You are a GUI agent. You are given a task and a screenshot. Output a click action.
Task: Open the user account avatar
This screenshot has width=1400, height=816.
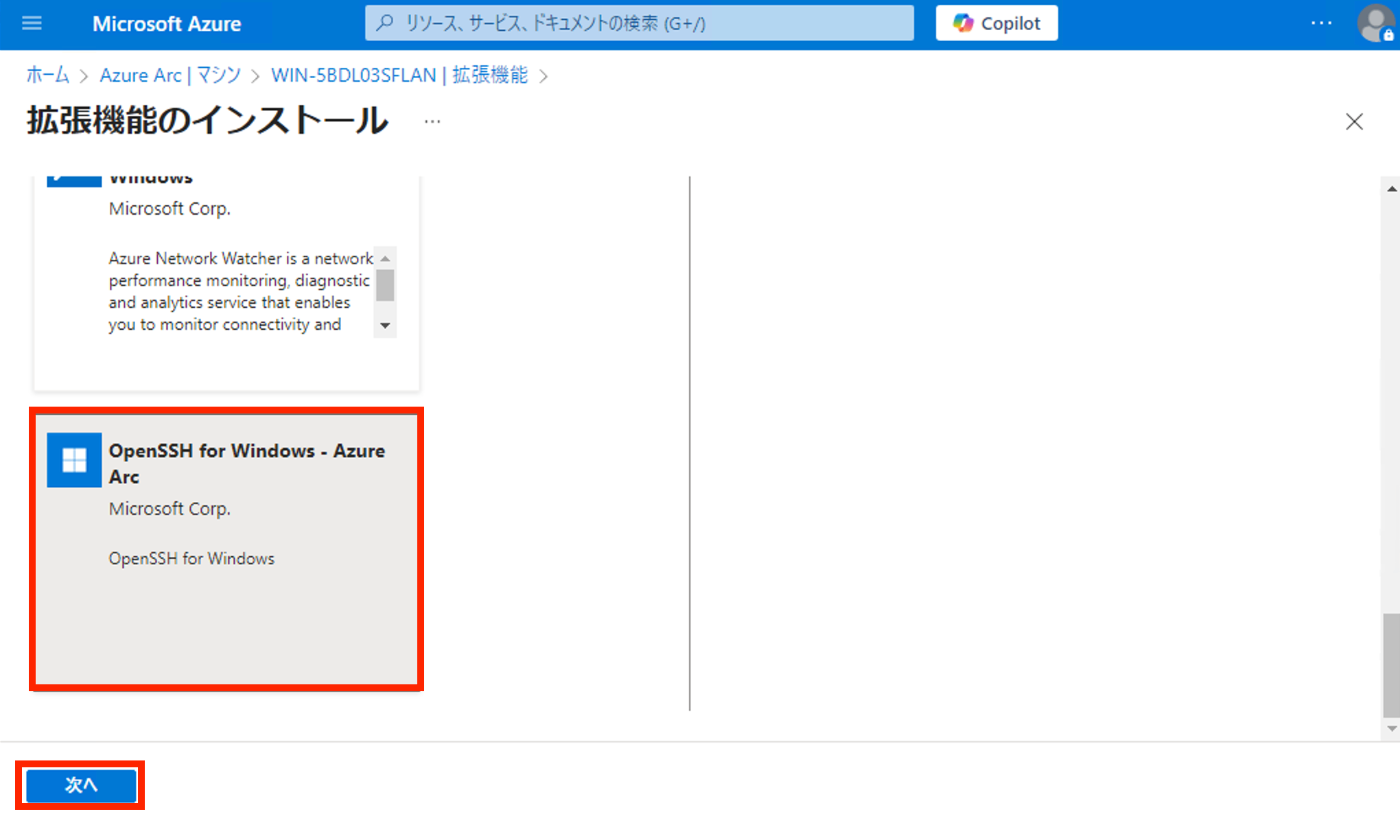click(x=1376, y=23)
